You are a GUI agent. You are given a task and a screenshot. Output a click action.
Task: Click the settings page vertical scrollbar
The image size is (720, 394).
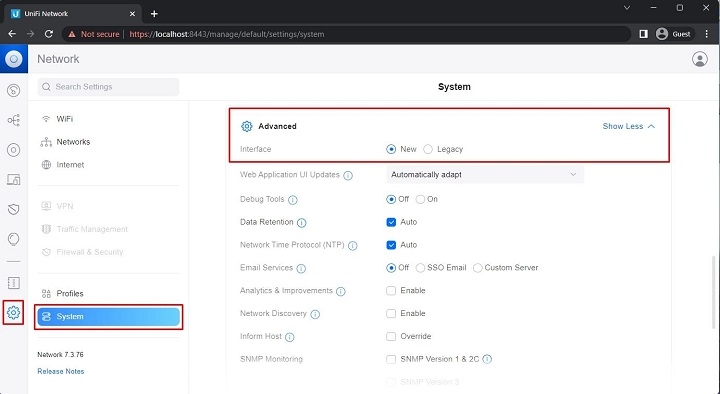coord(715,292)
